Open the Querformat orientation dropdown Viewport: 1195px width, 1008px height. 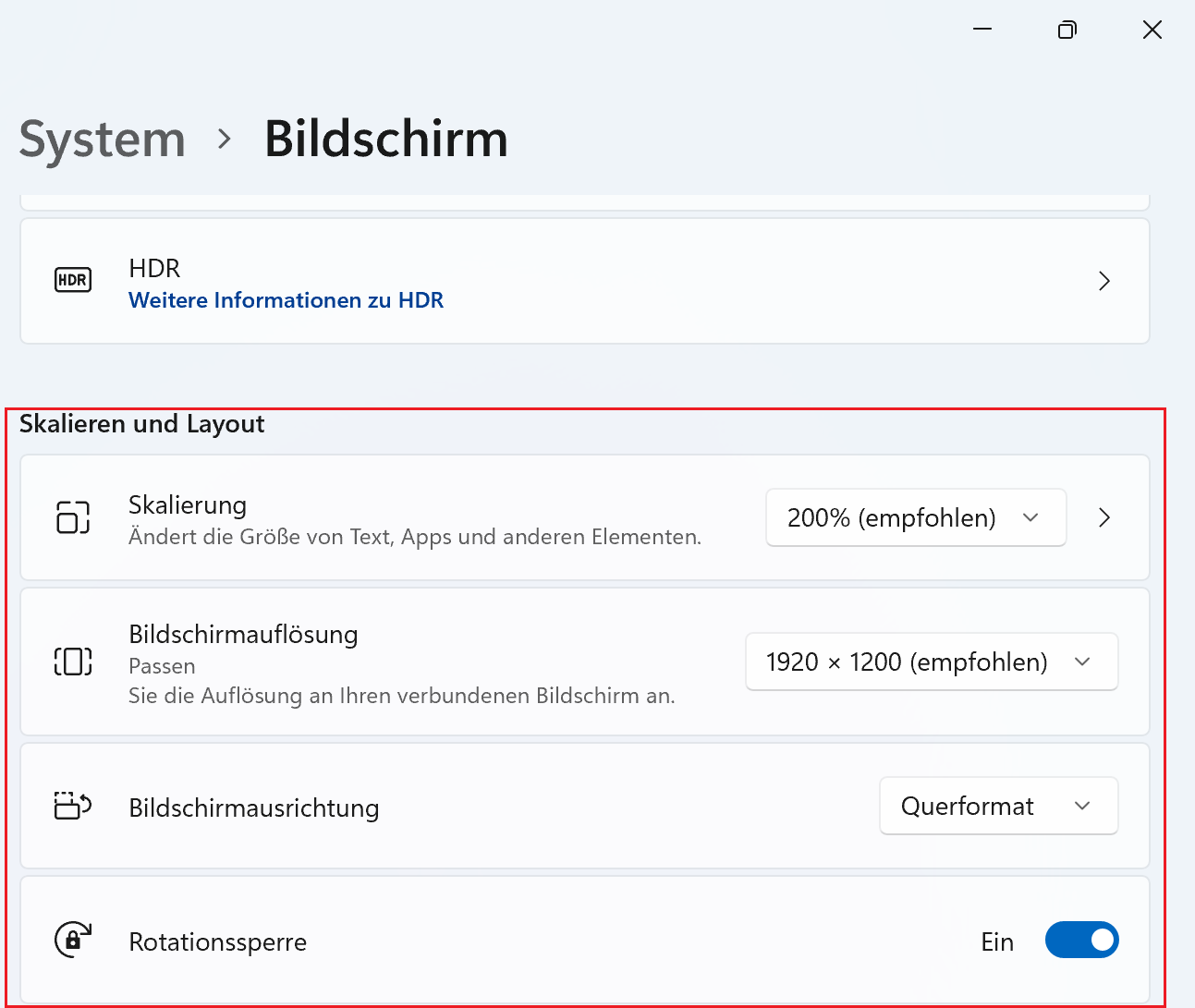(998, 806)
